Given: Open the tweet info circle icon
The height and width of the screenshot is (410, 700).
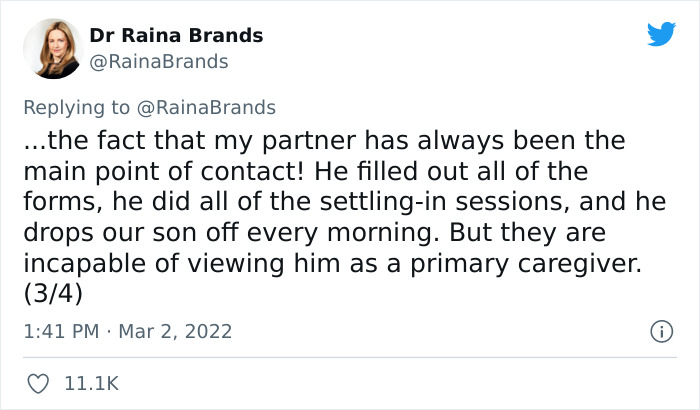Looking at the screenshot, I should (x=661, y=331).
